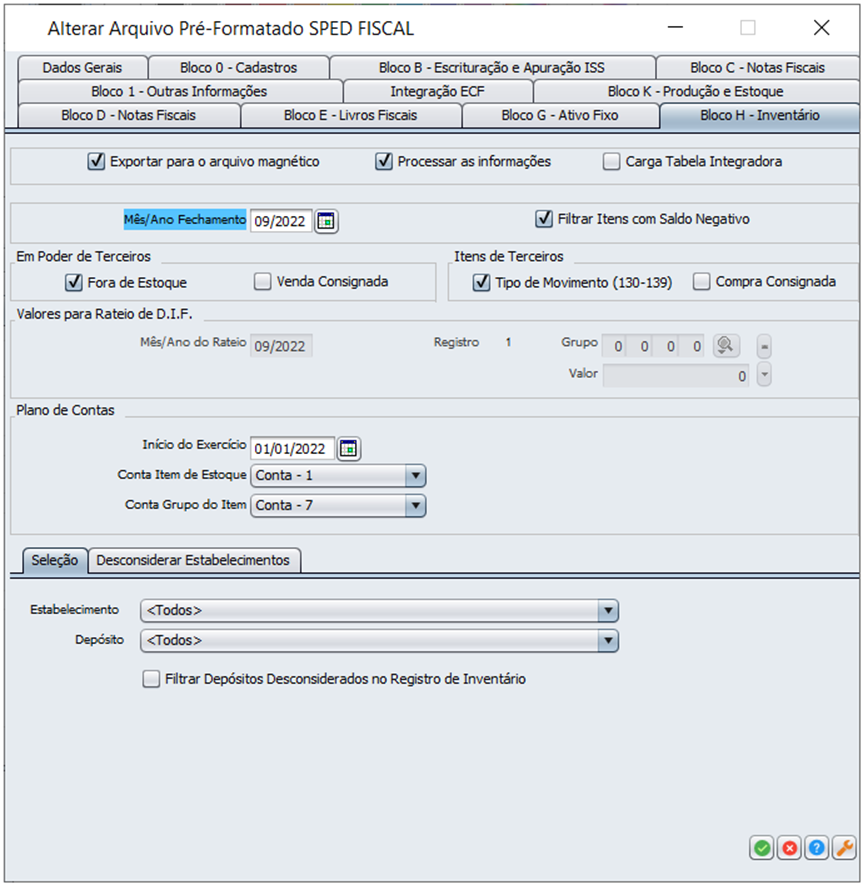Toggle Filtrar Itens com Saldo Negativo
The image size is (863, 885).
coord(544,218)
